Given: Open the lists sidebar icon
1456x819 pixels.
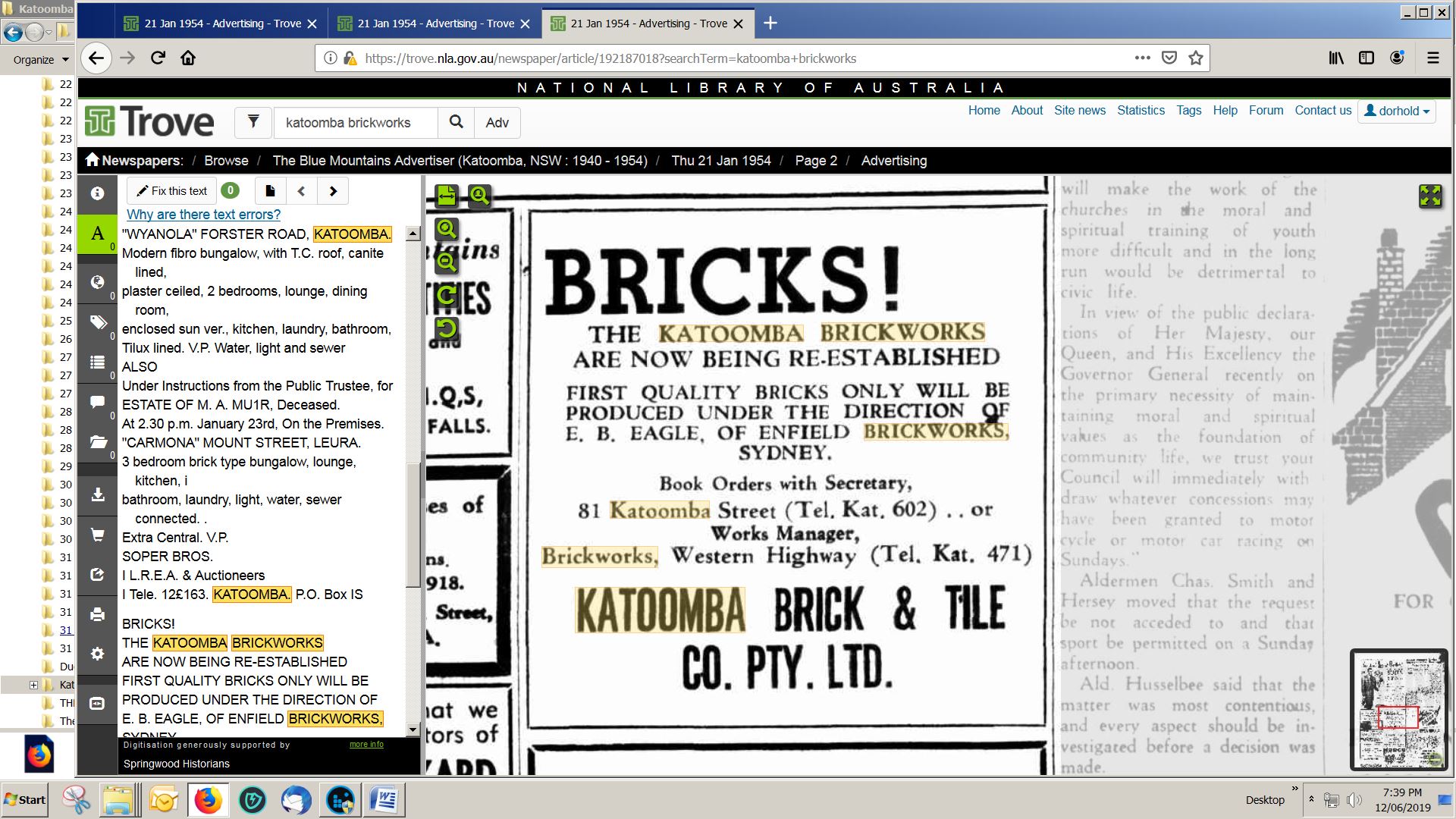Looking at the screenshot, I should click(97, 362).
